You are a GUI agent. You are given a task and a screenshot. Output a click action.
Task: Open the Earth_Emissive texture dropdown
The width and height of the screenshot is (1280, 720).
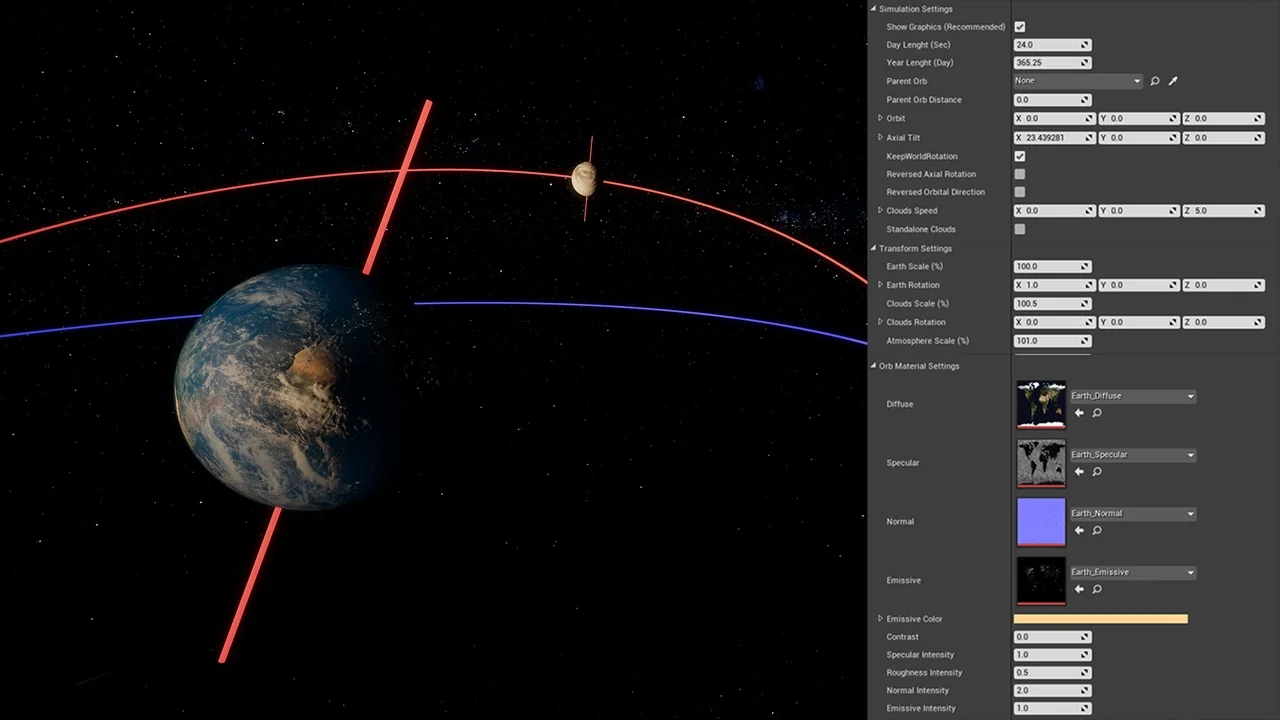pyautogui.click(x=1132, y=573)
